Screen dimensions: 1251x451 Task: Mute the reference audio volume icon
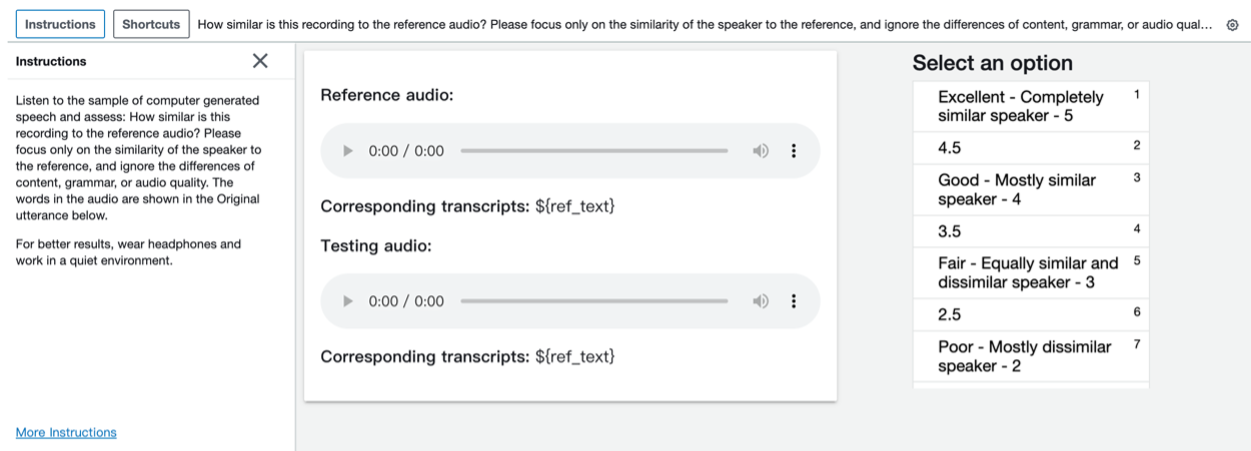click(x=761, y=151)
